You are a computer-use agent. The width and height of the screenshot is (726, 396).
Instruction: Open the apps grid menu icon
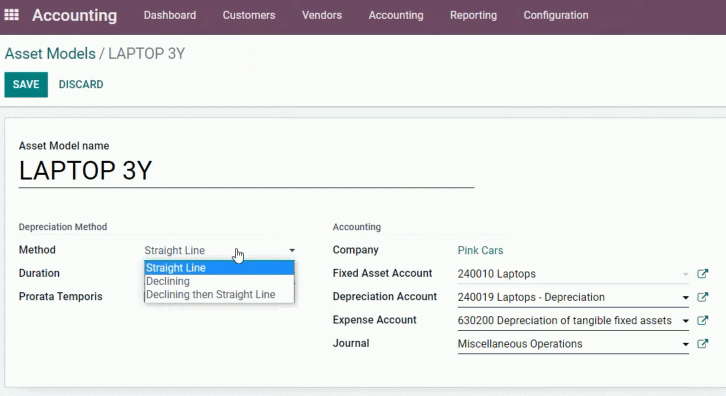coord(12,15)
